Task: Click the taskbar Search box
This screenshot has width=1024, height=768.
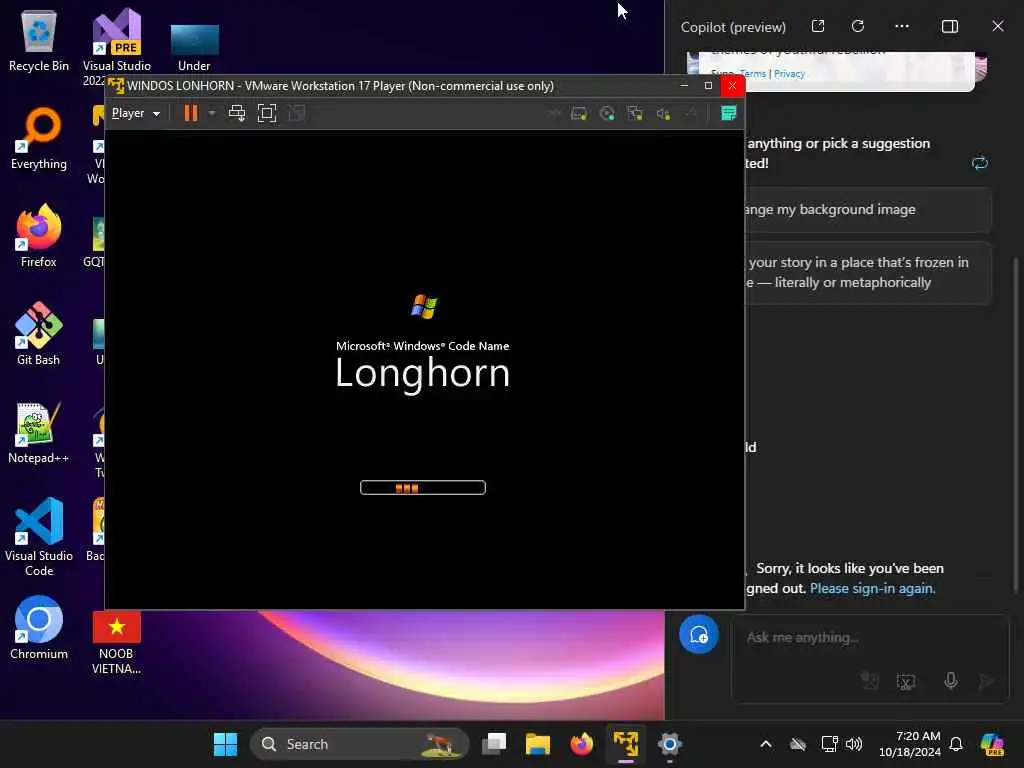Action: tap(359, 744)
